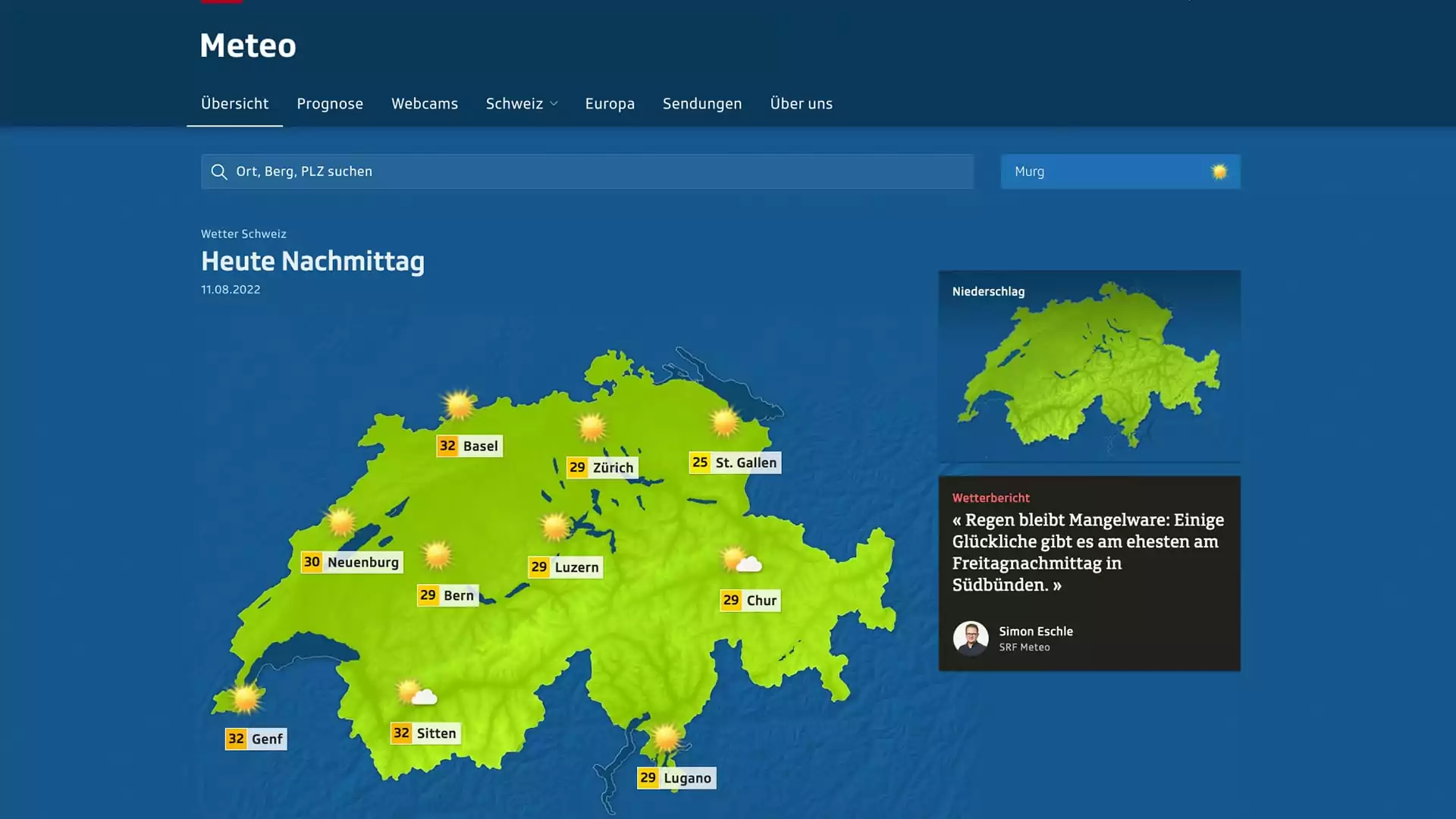The image size is (1456, 819).
Task: Select the Chur 29 label
Action: pyautogui.click(x=750, y=601)
